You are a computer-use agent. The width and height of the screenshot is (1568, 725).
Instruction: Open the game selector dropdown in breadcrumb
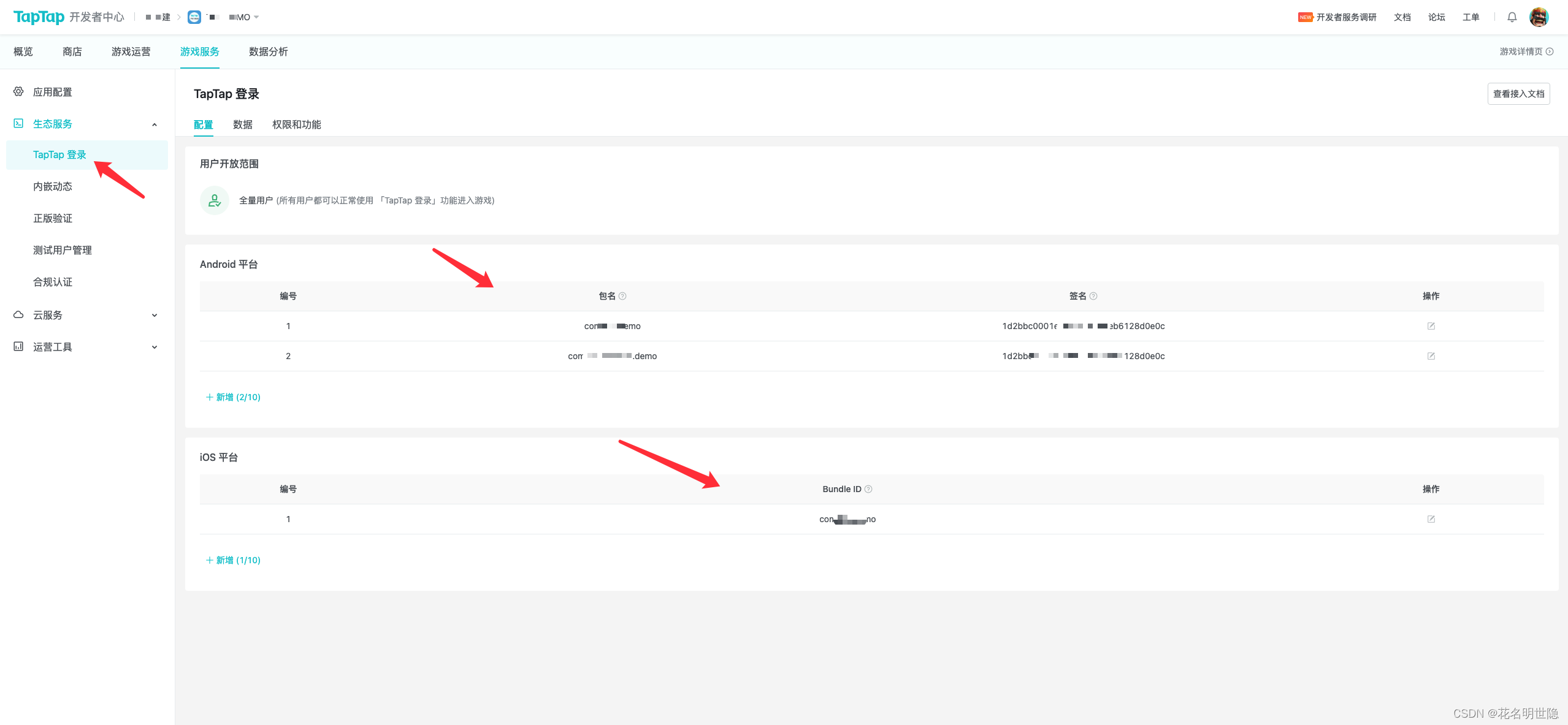pyautogui.click(x=257, y=17)
